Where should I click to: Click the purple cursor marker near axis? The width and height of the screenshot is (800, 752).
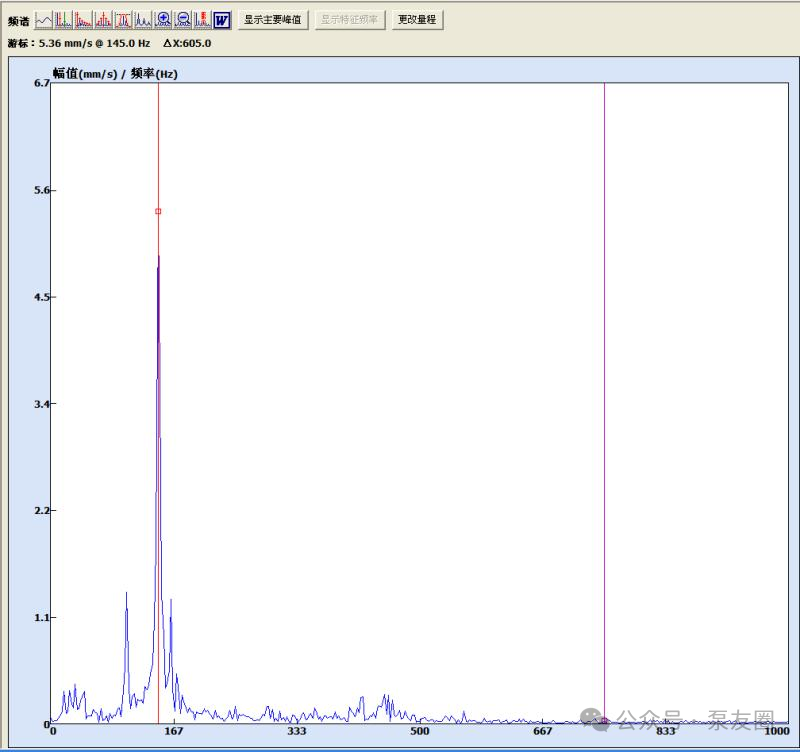(605, 720)
